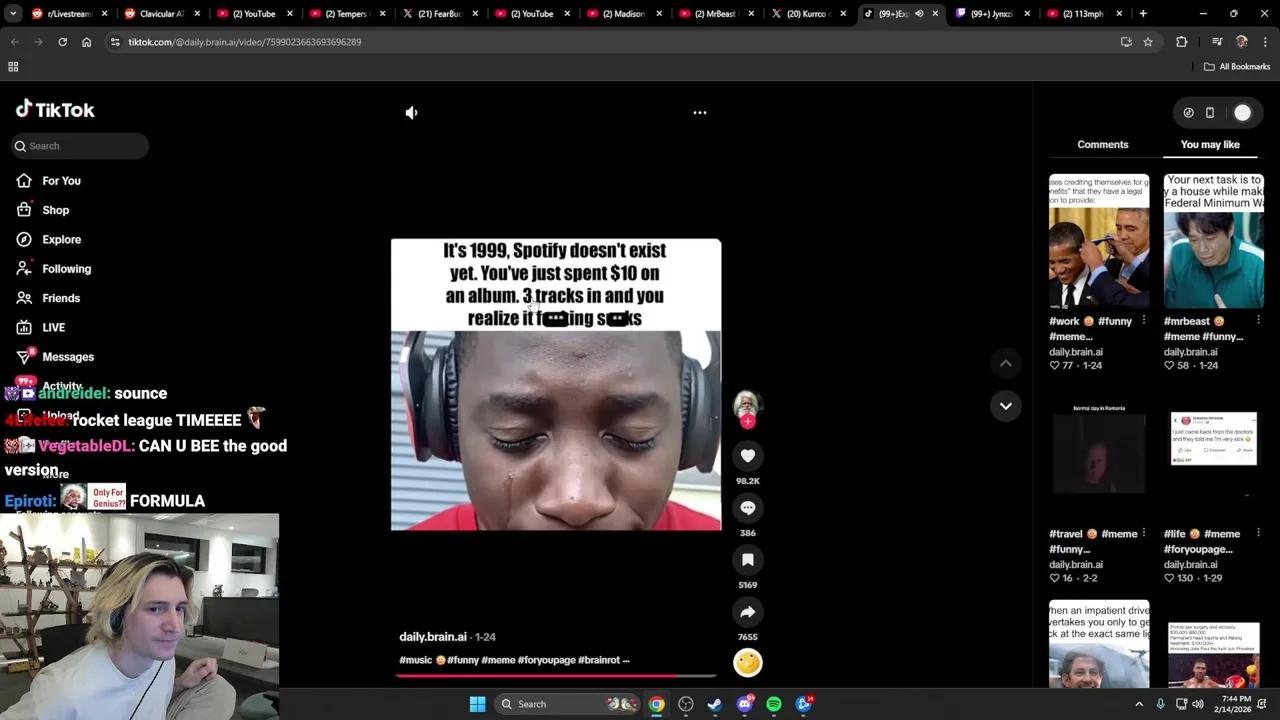This screenshot has width=1280, height=720.
Task: Click the Get app phone icon
Action: tap(1210, 113)
